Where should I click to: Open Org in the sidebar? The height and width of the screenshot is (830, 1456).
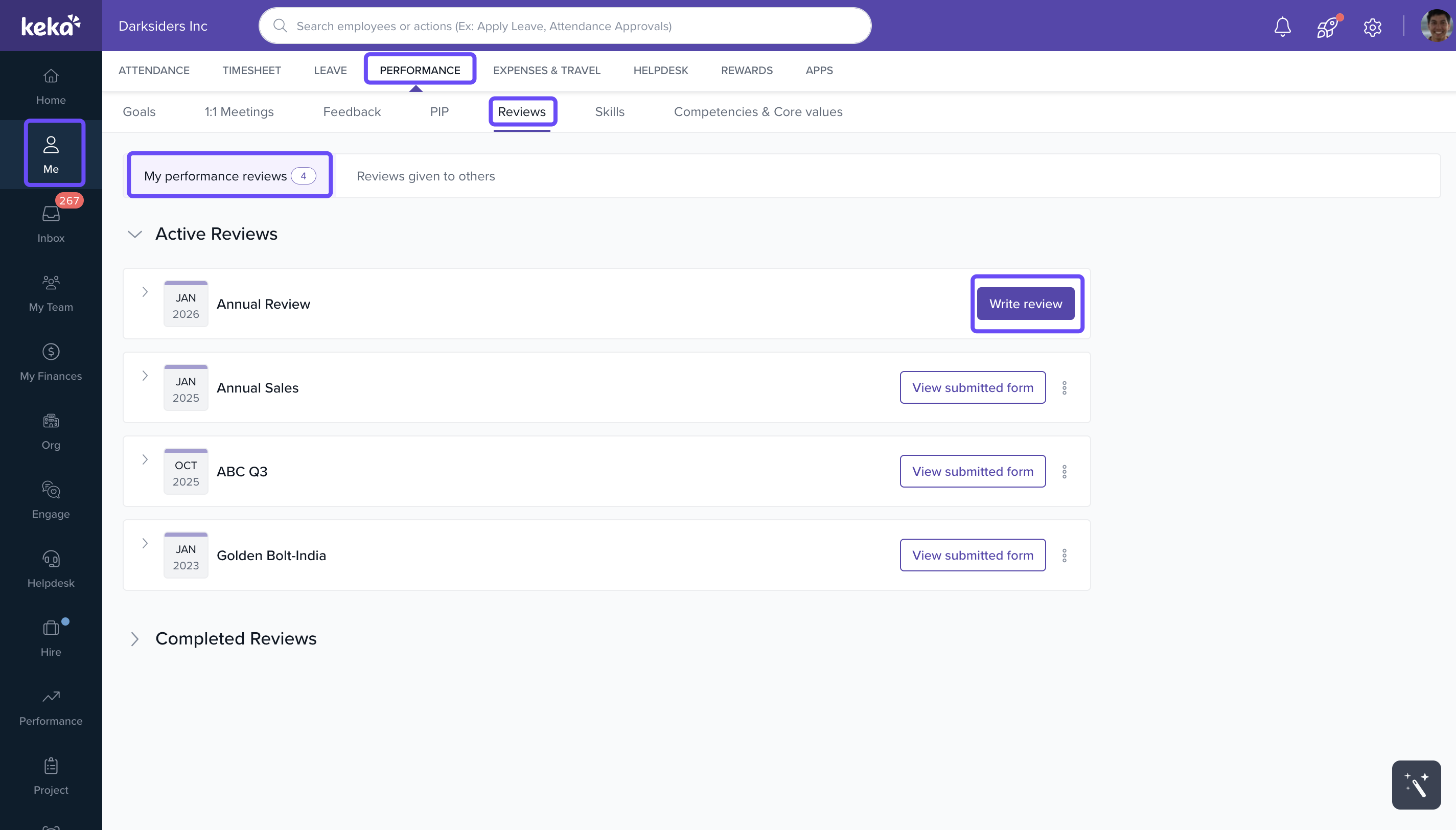click(51, 431)
